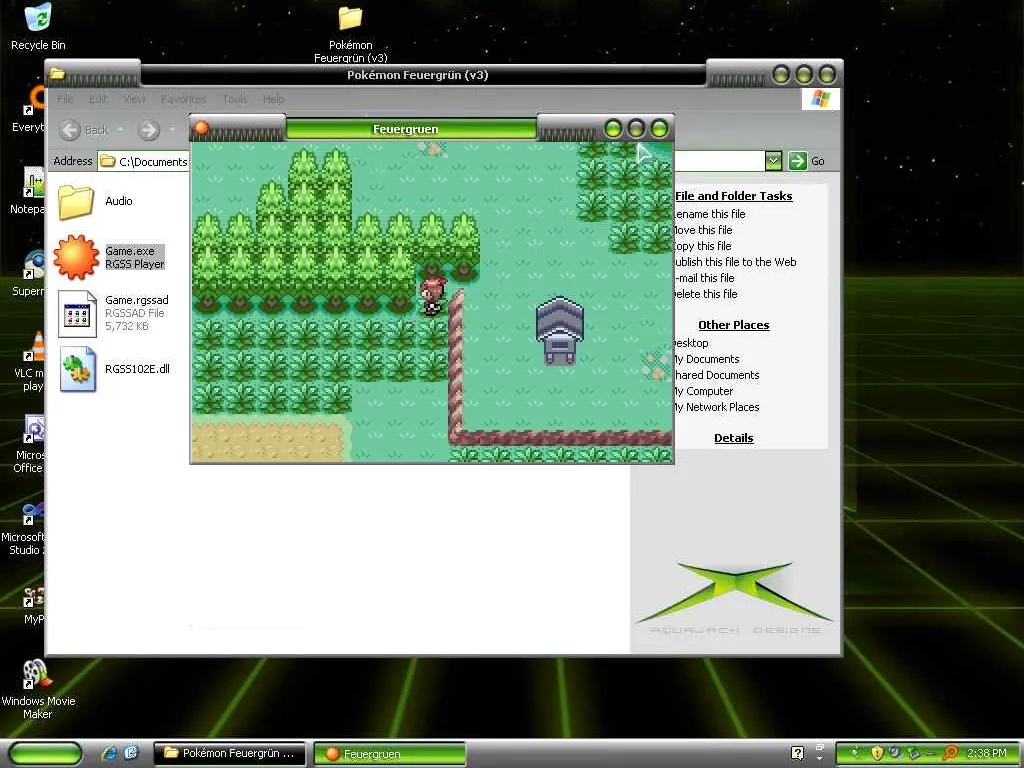
Task: Click 'Delete this file' task link
Action: coord(706,294)
